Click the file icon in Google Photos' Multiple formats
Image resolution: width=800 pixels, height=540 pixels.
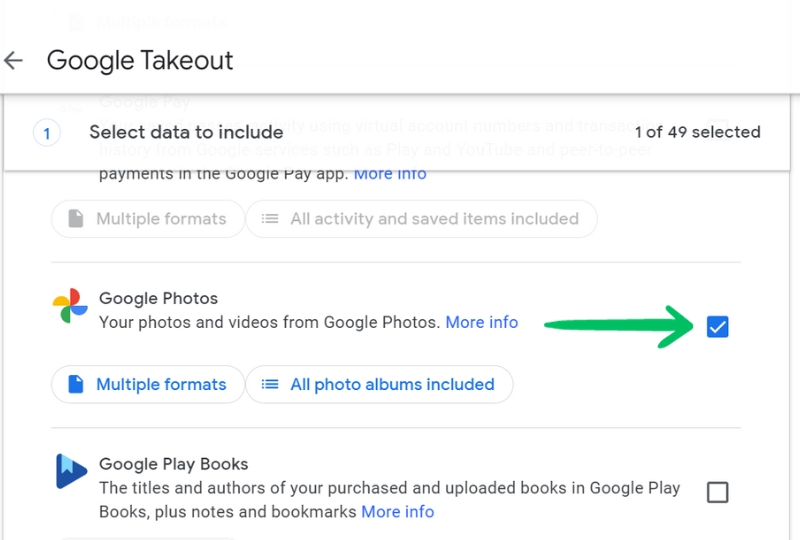pyautogui.click(x=76, y=384)
